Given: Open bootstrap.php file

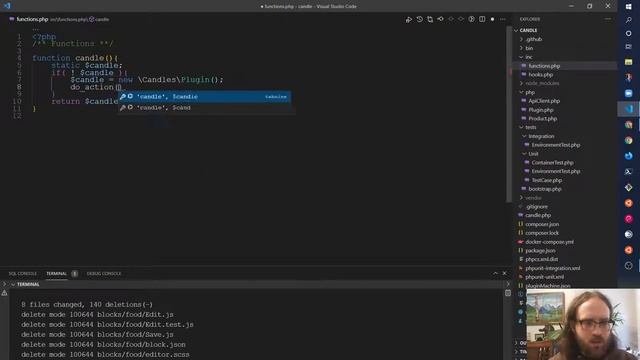Looking at the screenshot, I should tap(545, 189).
